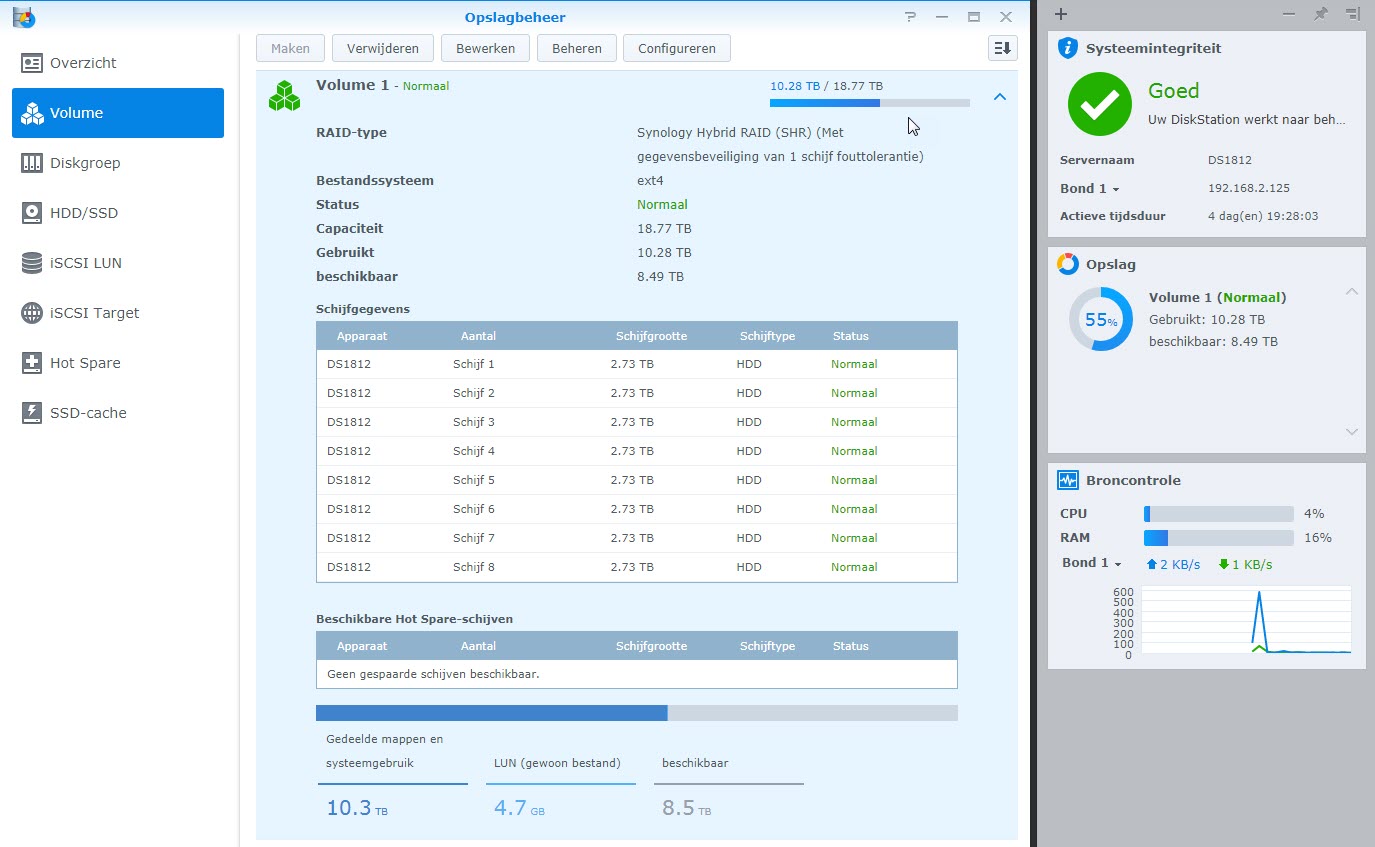Click the bottom volume allocation bar
This screenshot has width=1375, height=847.
(x=636, y=713)
